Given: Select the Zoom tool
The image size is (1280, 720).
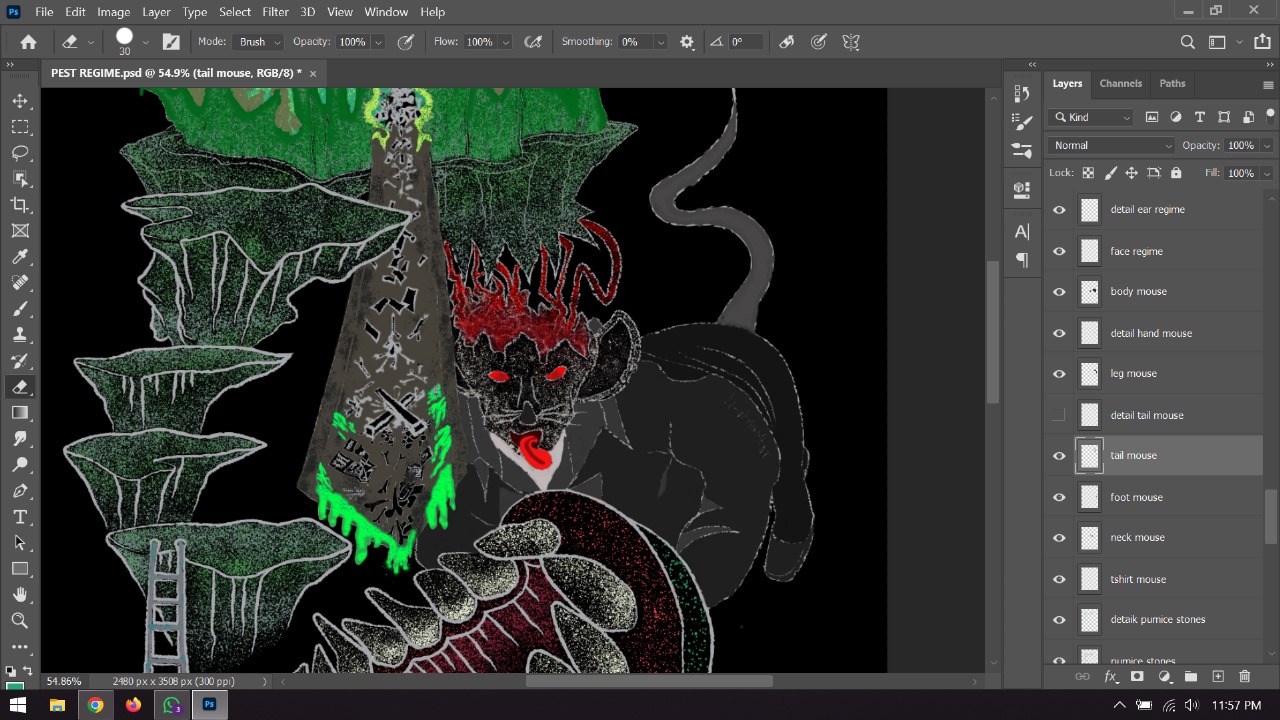Looking at the screenshot, I should pyautogui.click(x=20, y=621).
